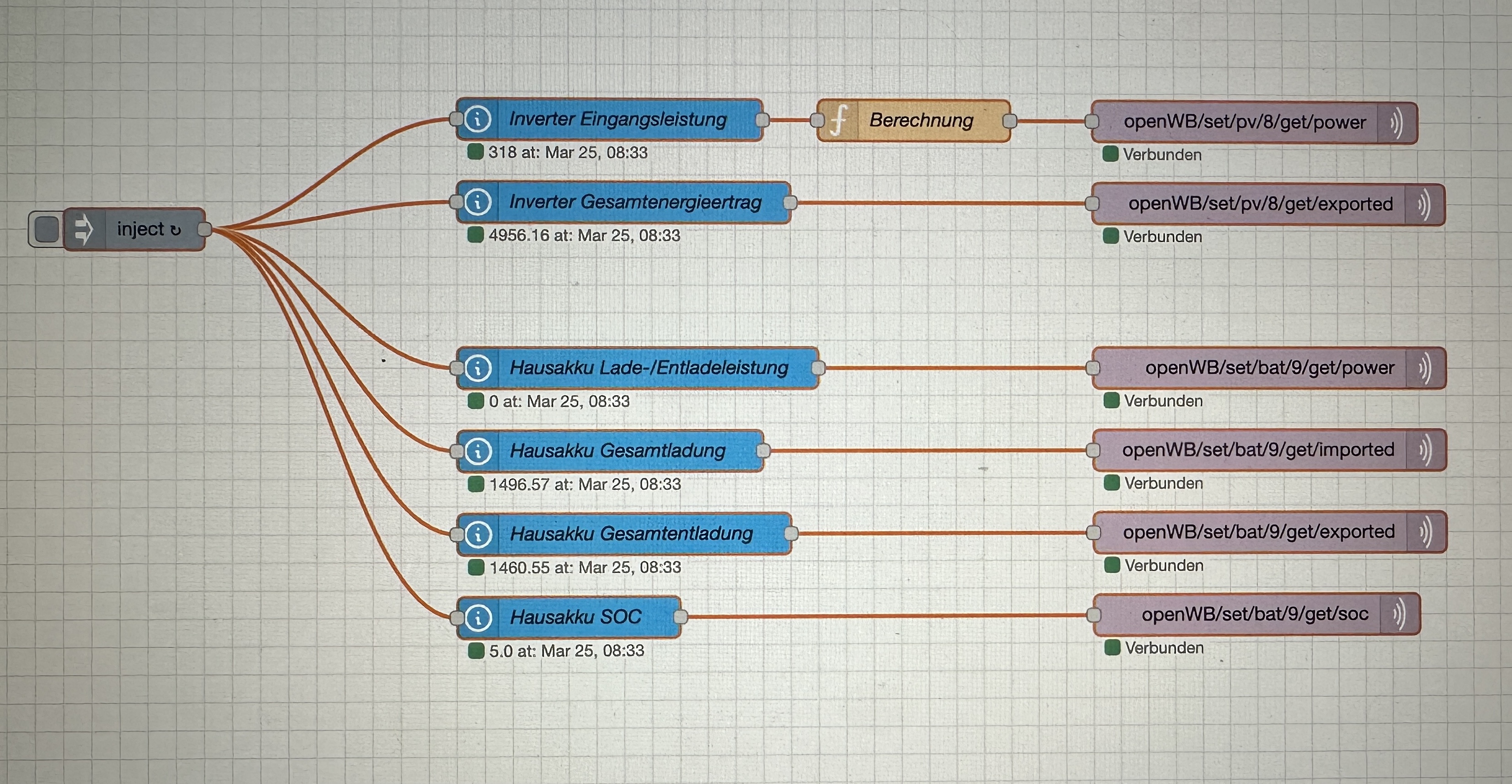Image resolution: width=1512 pixels, height=784 pixels.
Task: Click MQTT icon on openWB/set/bat/9/get/soc node
Action: [x=1400, y=614]
